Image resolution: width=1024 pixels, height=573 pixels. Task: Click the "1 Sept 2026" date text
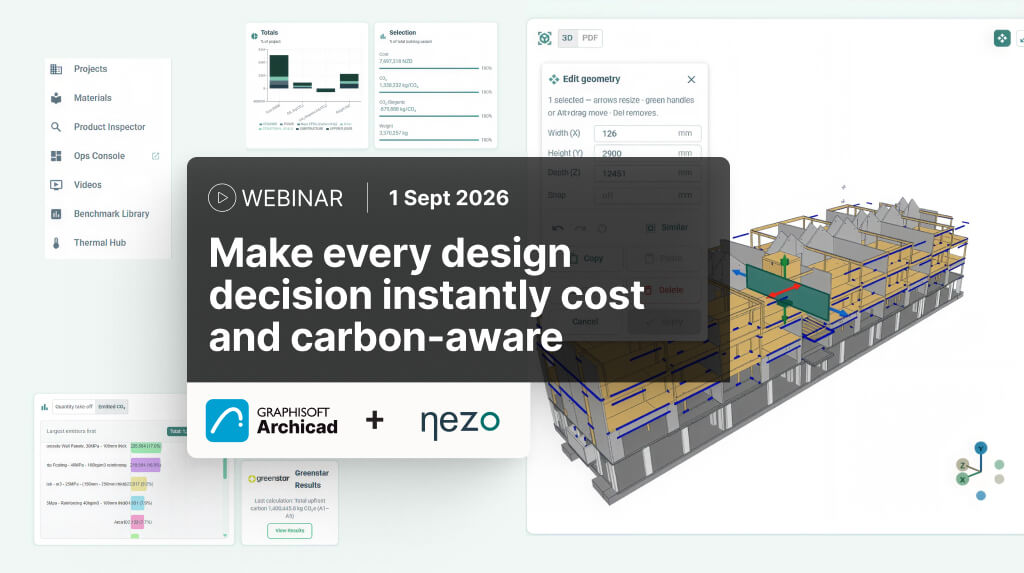pos(449,198)
